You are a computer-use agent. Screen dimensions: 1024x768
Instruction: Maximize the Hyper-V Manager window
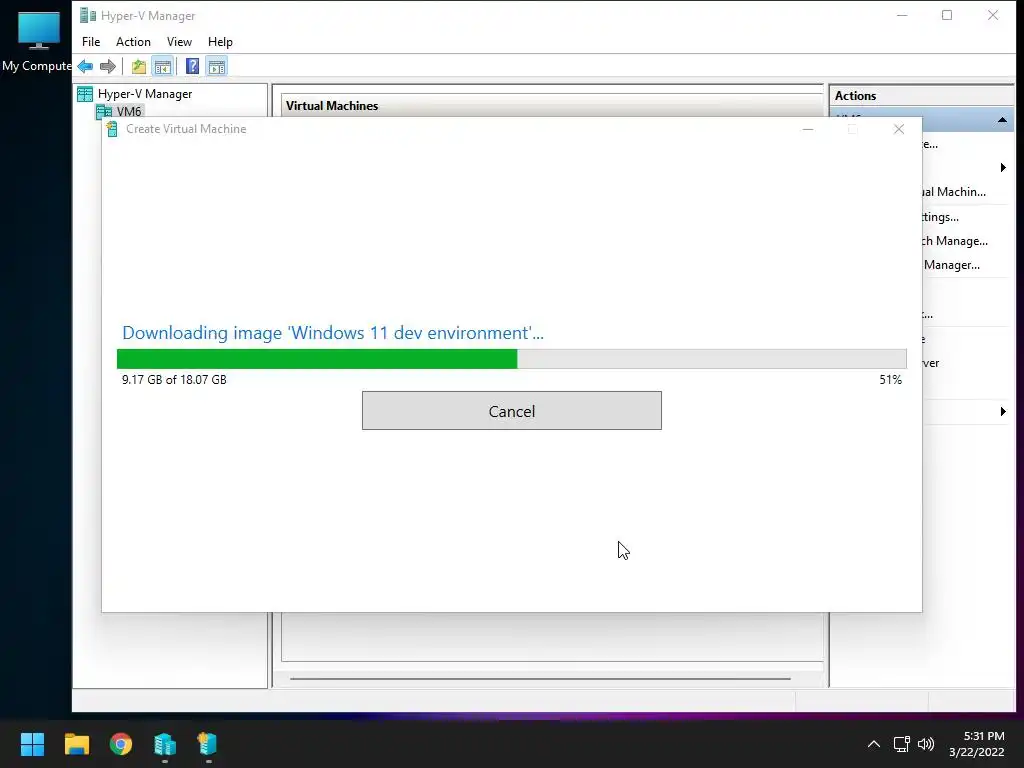coord(947,15)
